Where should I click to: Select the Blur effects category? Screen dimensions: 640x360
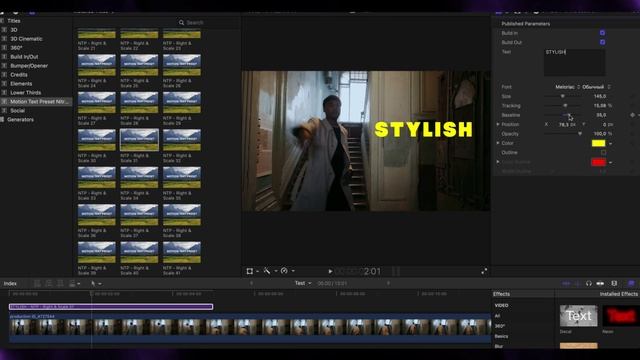pyautogui.click(x=499, y=346)
